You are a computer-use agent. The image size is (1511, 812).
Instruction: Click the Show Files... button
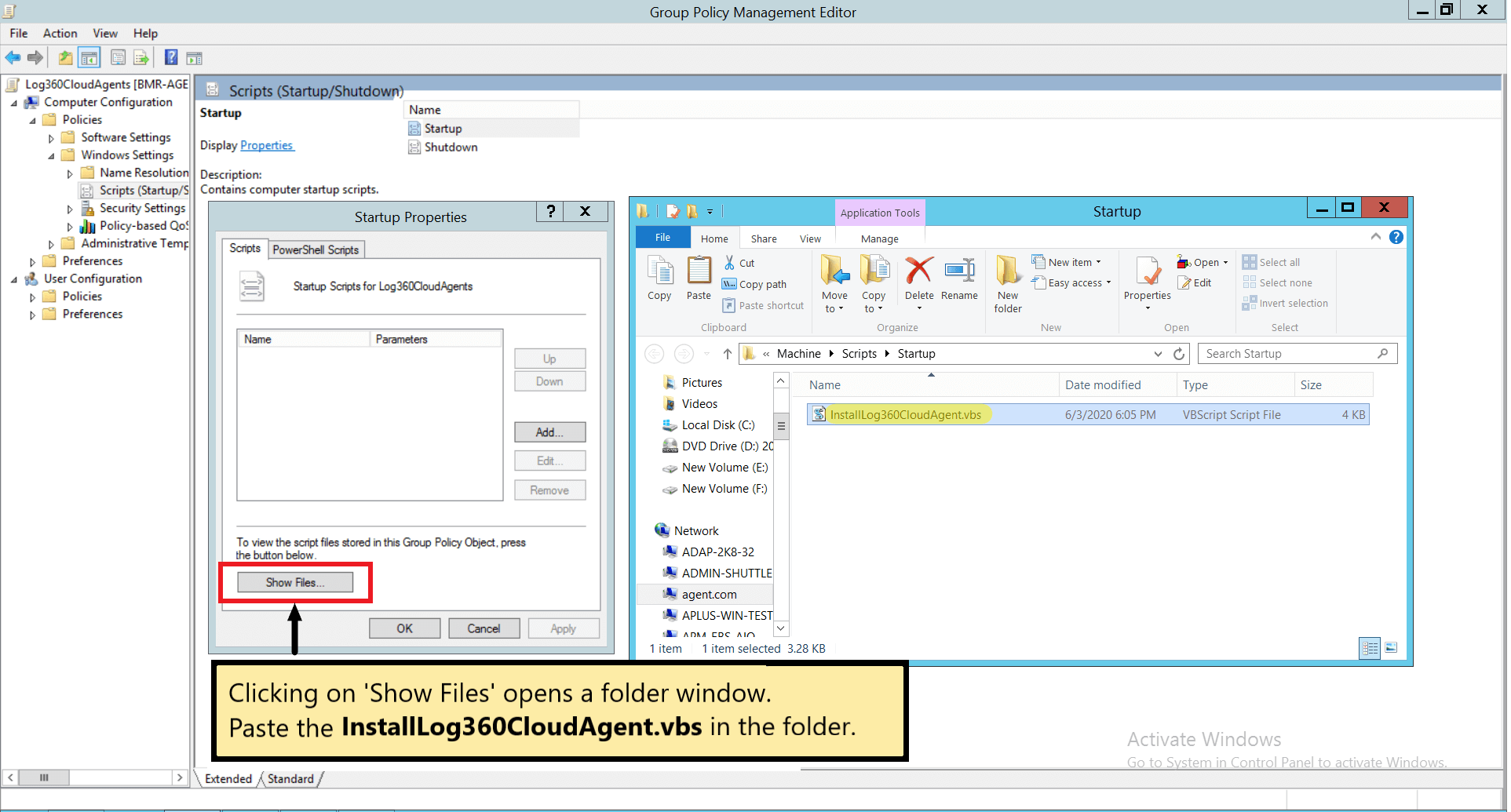click(295, 582)
